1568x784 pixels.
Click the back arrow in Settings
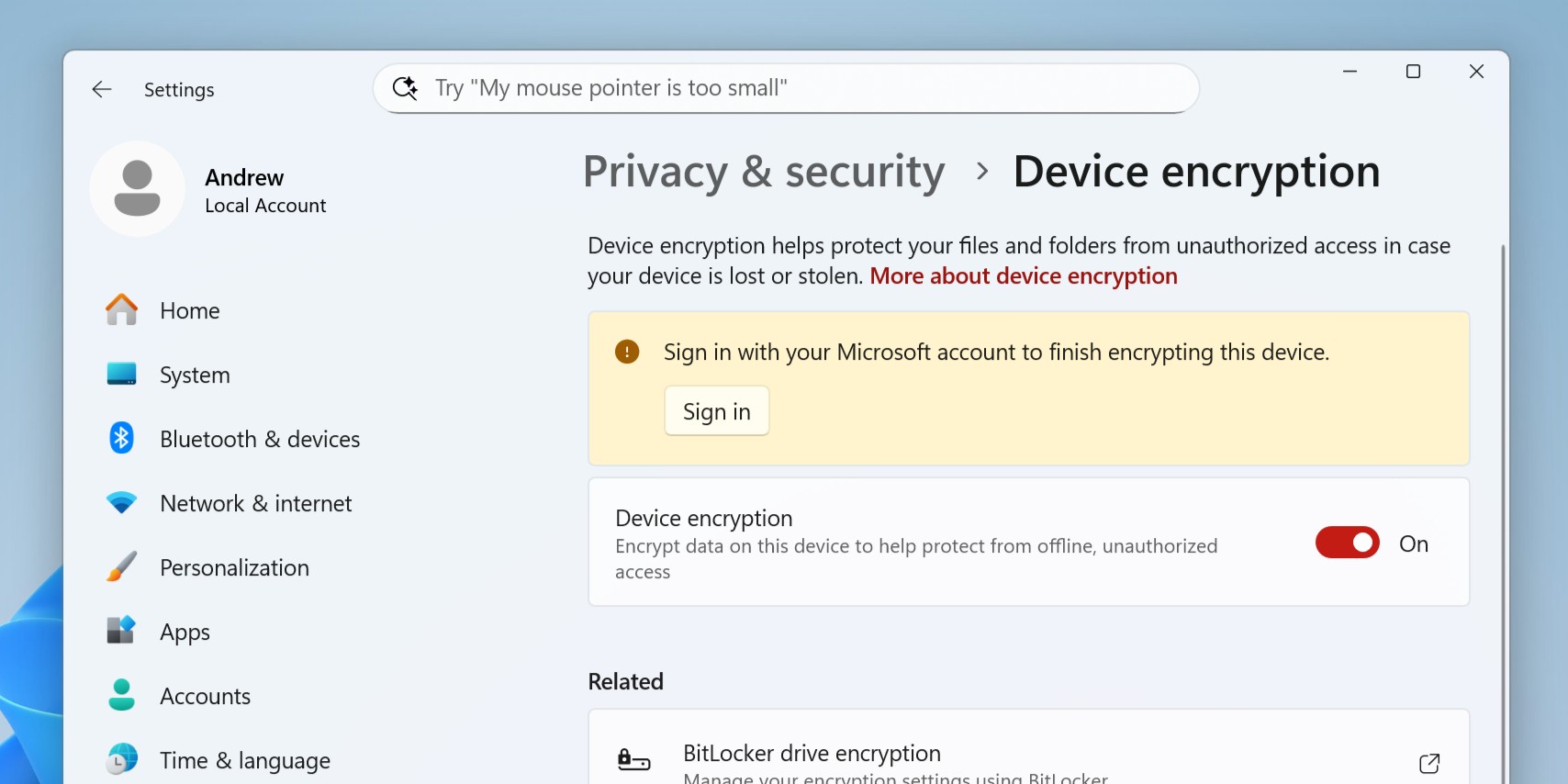102,89
